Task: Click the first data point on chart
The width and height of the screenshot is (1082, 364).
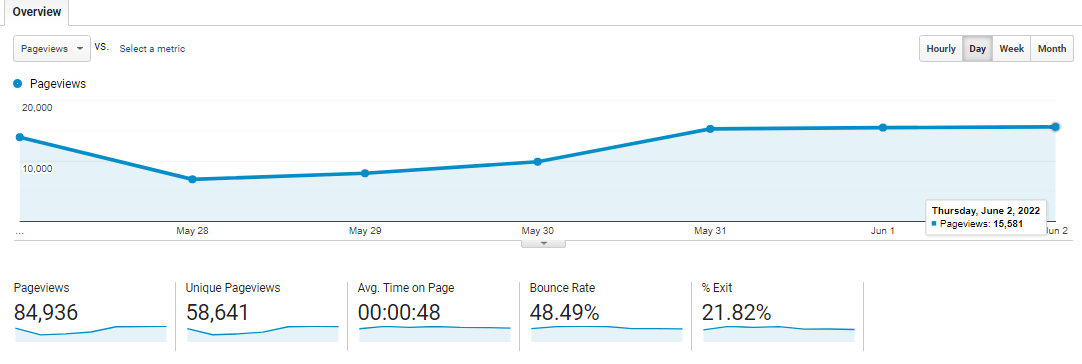Action: tap(19, 137)
